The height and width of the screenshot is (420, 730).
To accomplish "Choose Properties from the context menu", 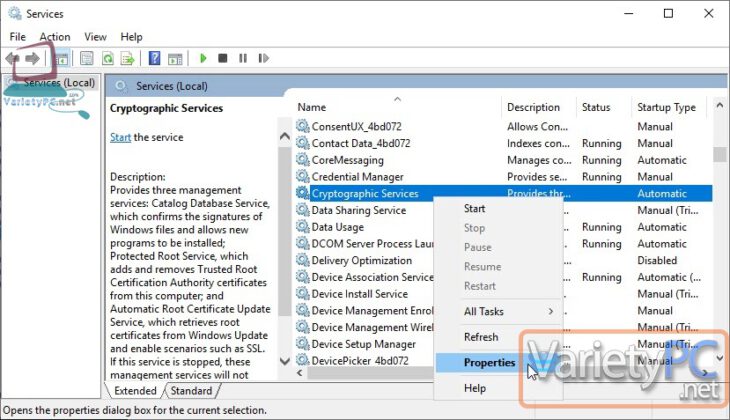I will pyautogui.click(x=489, y=362).
